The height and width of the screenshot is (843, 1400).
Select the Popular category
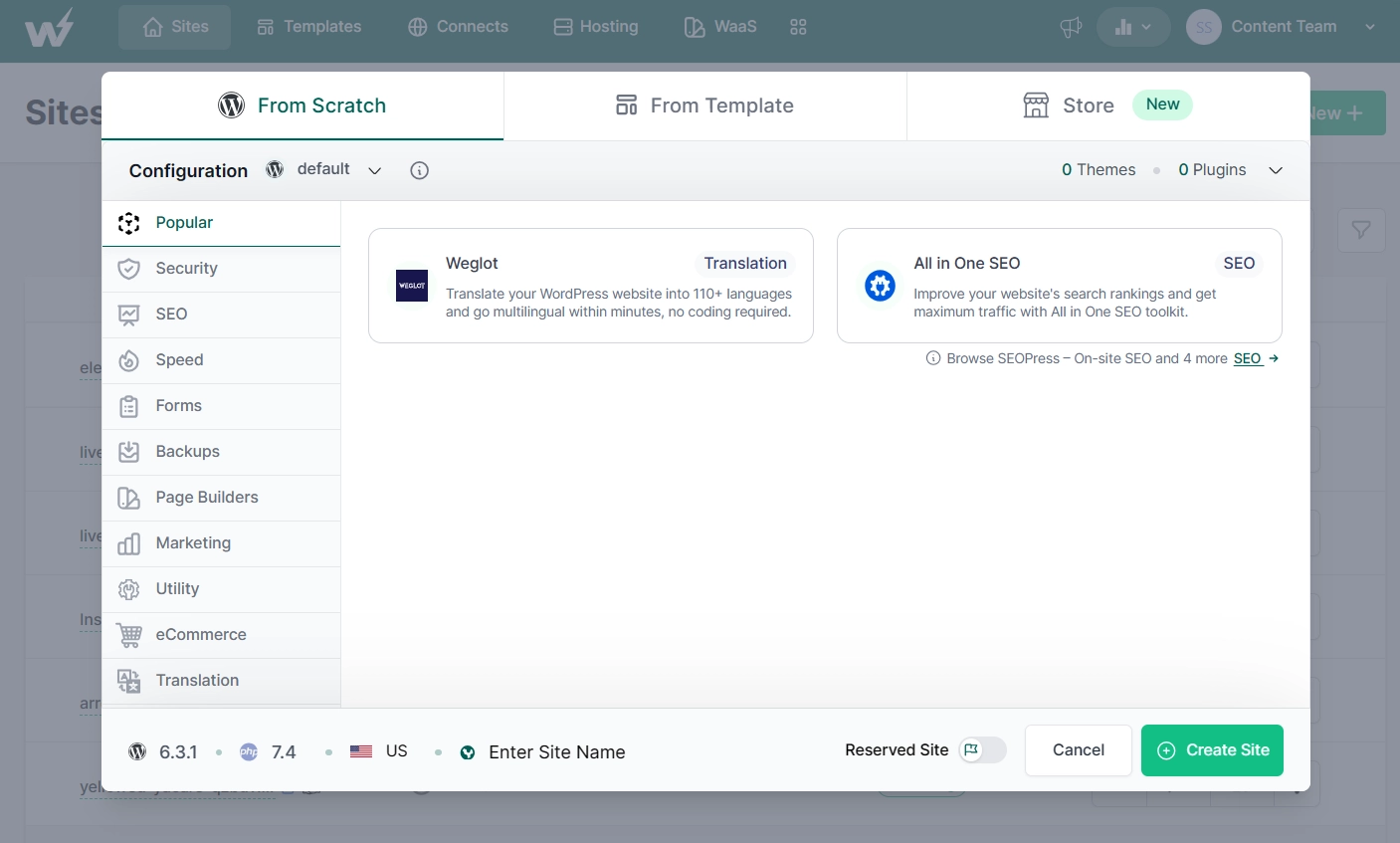[x=221, y=223]
